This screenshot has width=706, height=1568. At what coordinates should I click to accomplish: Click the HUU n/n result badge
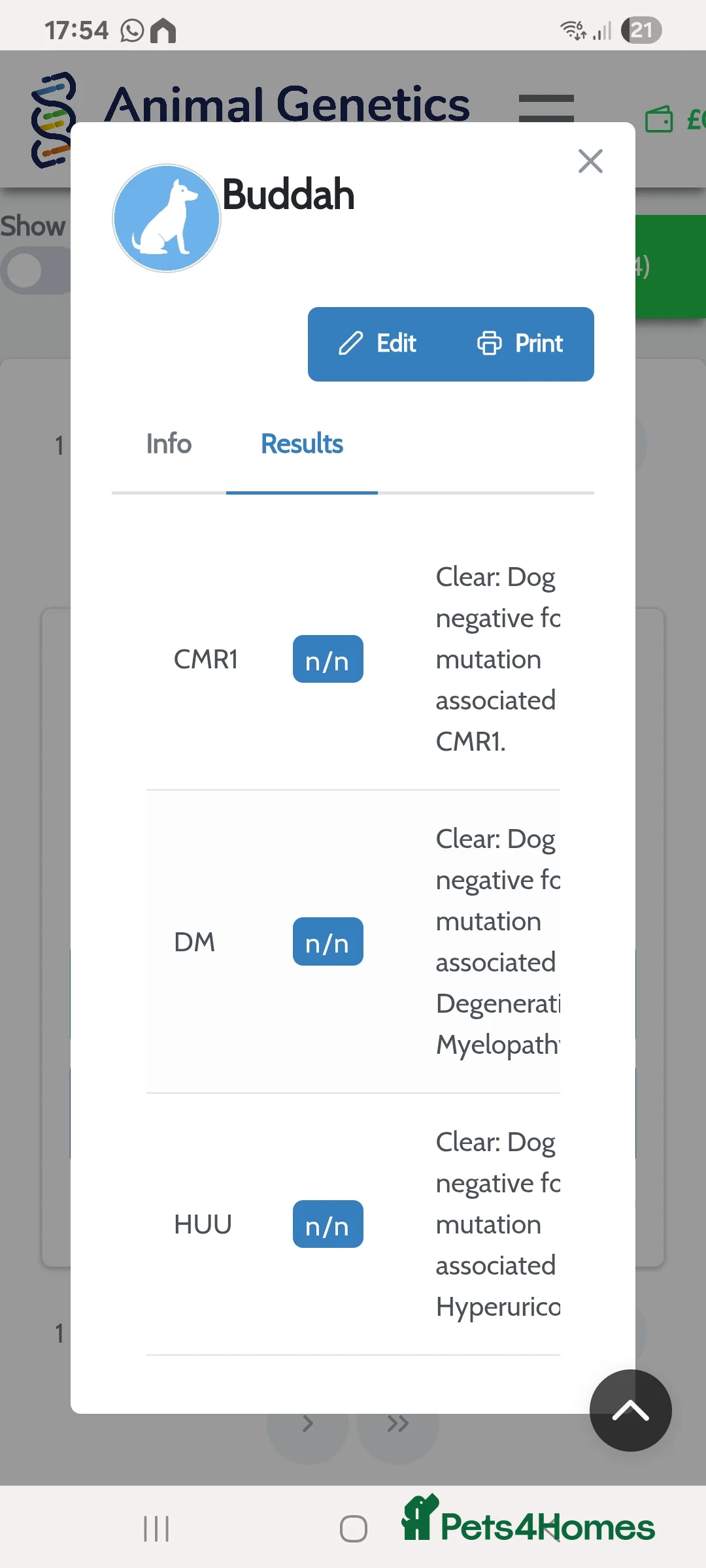point(328,1224)
